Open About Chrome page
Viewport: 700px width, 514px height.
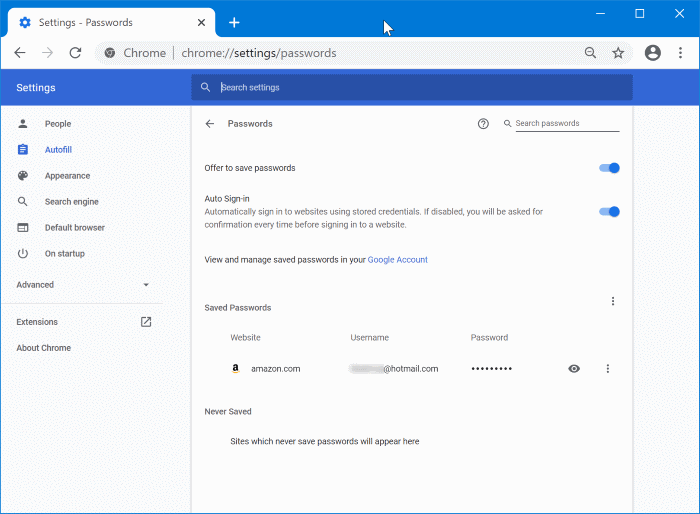pyautogui.click(x=43, y=348)
